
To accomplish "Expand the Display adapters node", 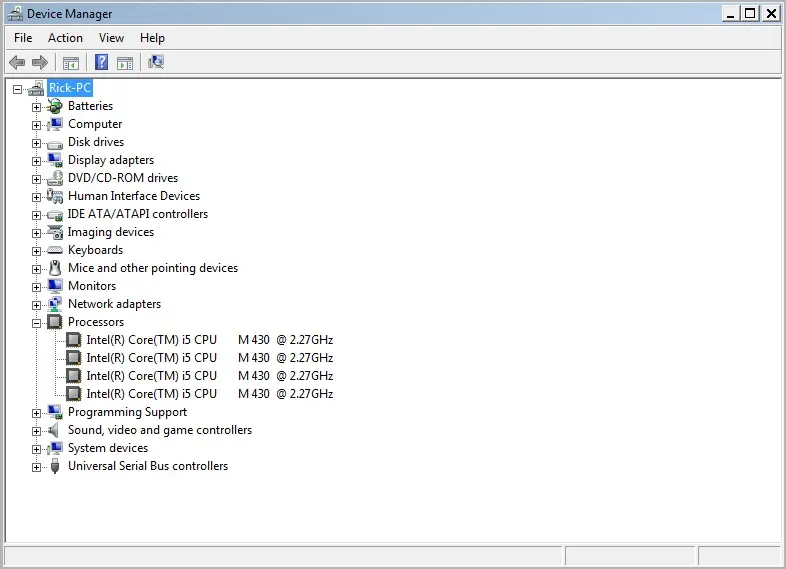I will pos(36,161).
